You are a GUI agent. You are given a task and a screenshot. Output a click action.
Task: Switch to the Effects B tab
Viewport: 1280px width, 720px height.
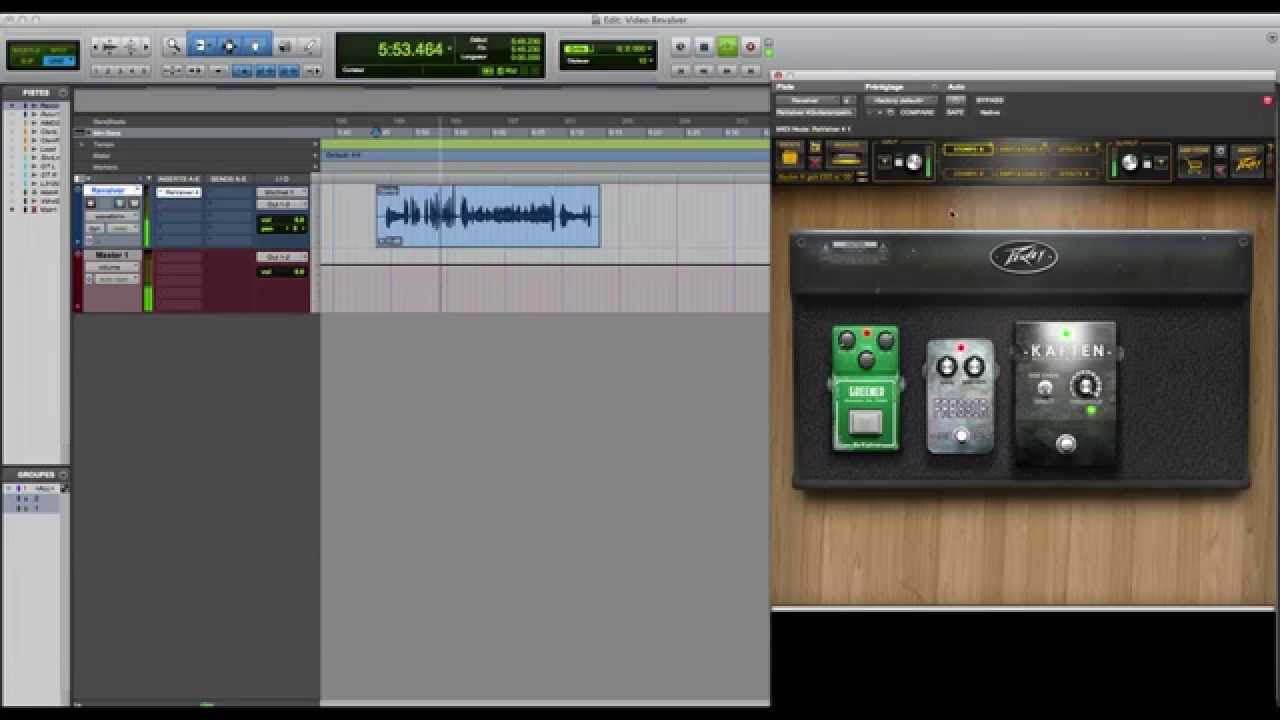[x=1074, y=173]
